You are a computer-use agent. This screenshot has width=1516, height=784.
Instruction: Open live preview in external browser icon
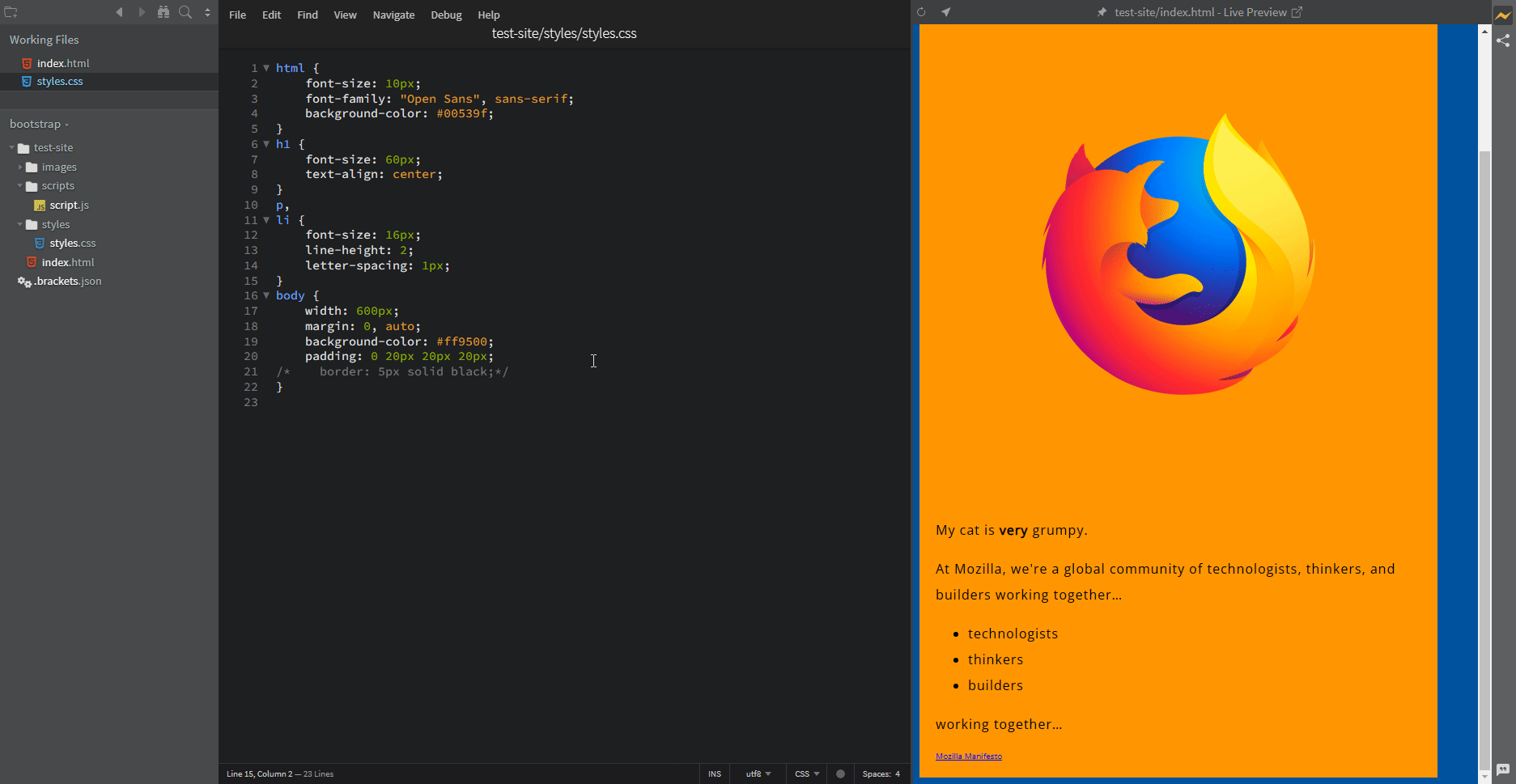click(1297, 12)
